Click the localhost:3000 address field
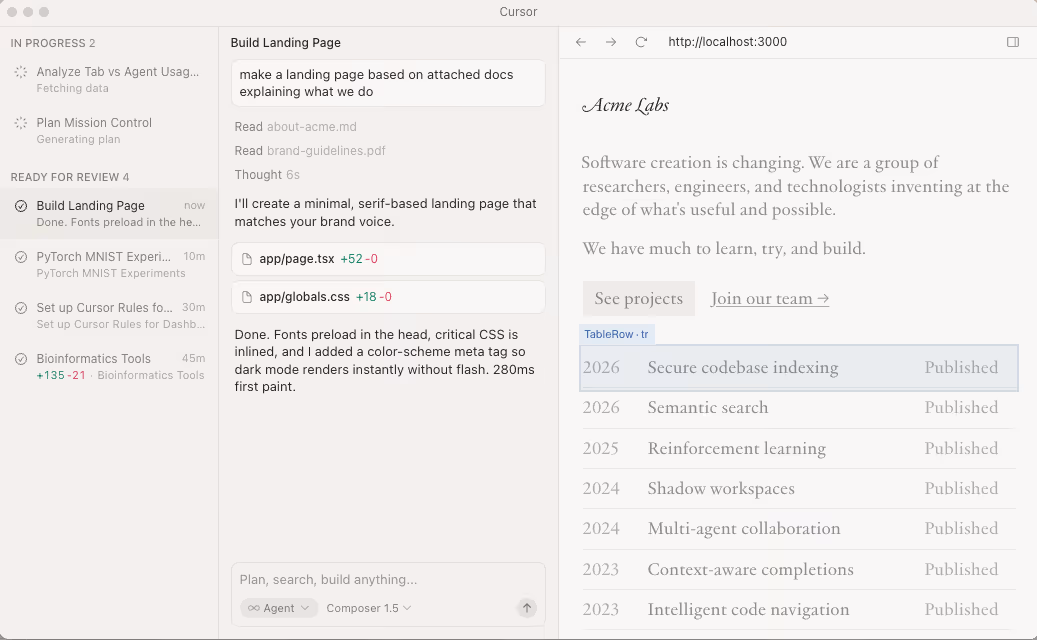 click(727, 42)
